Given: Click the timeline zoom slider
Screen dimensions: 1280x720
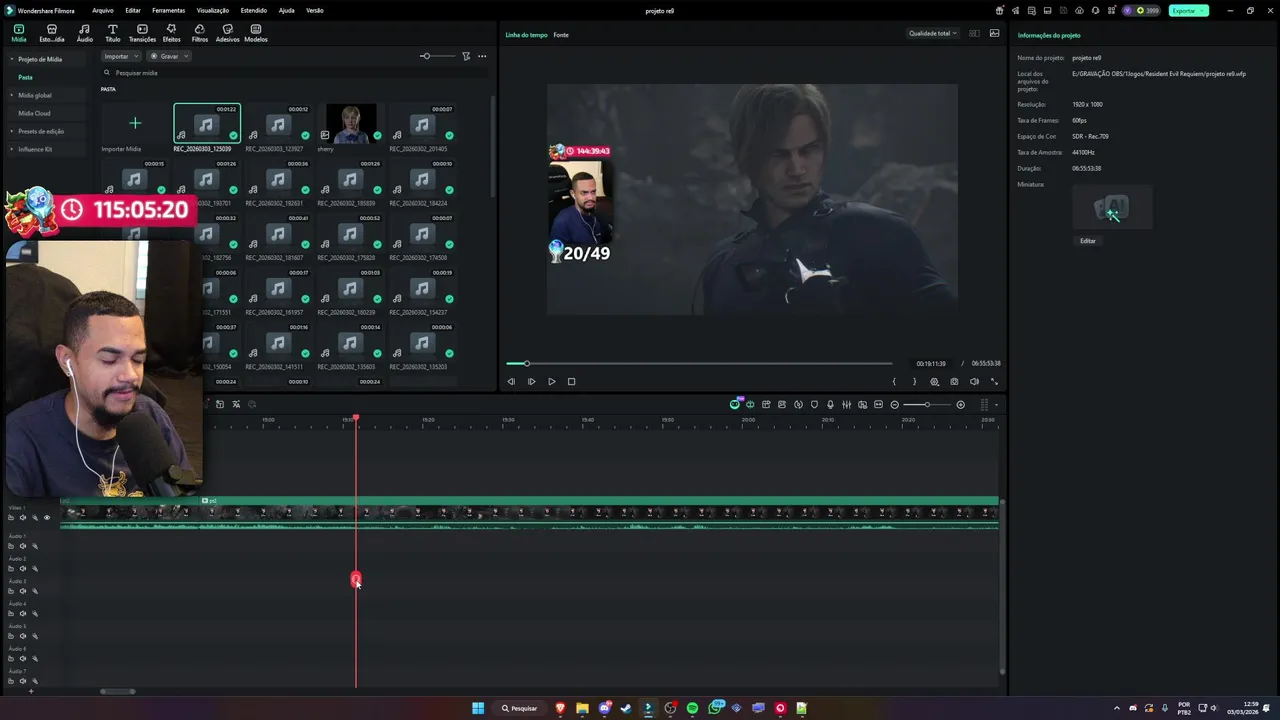Looking at the screenshot, I should pyautogui.click(x=928, y=404).
